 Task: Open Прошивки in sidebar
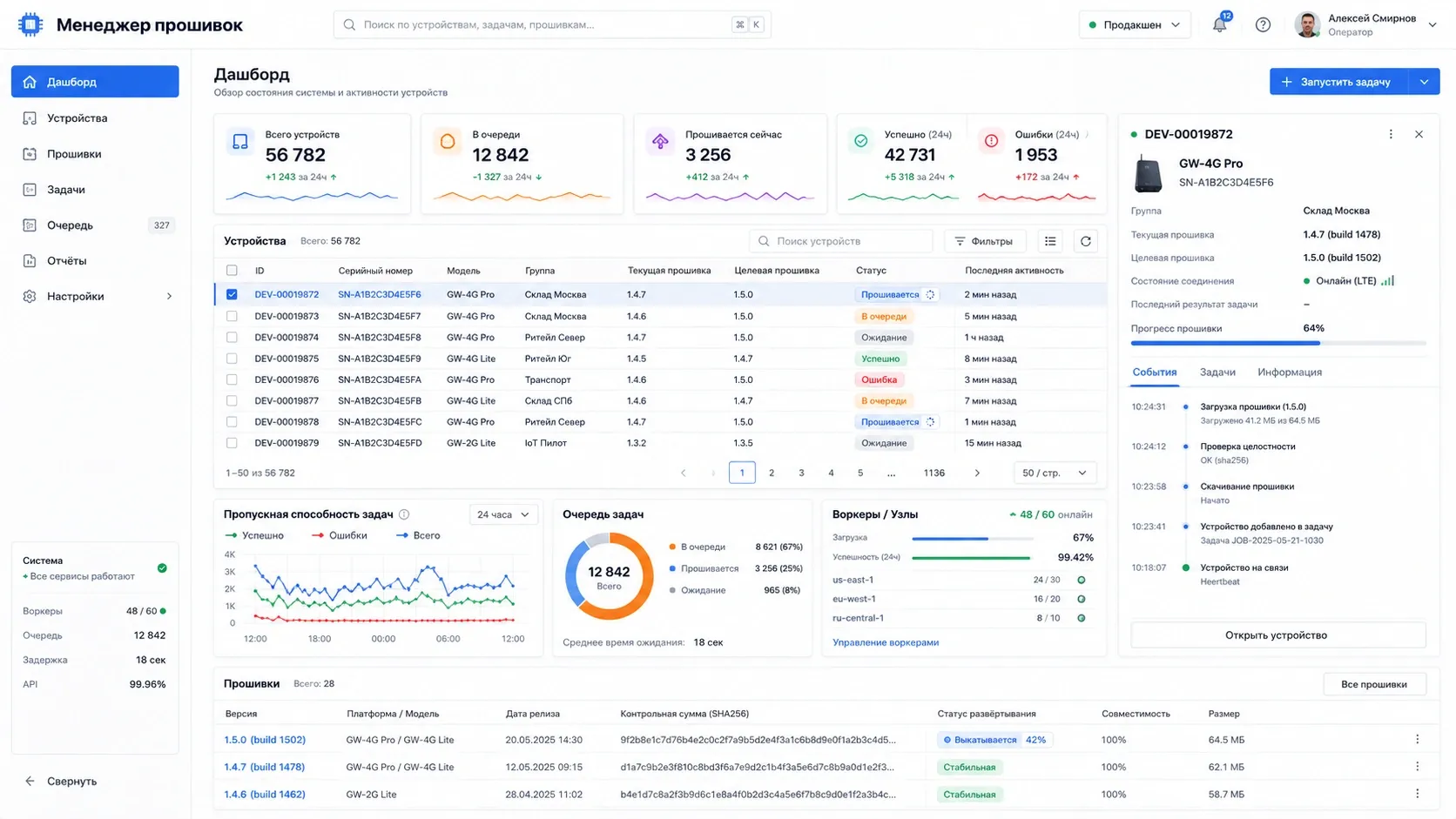(95, 153)
